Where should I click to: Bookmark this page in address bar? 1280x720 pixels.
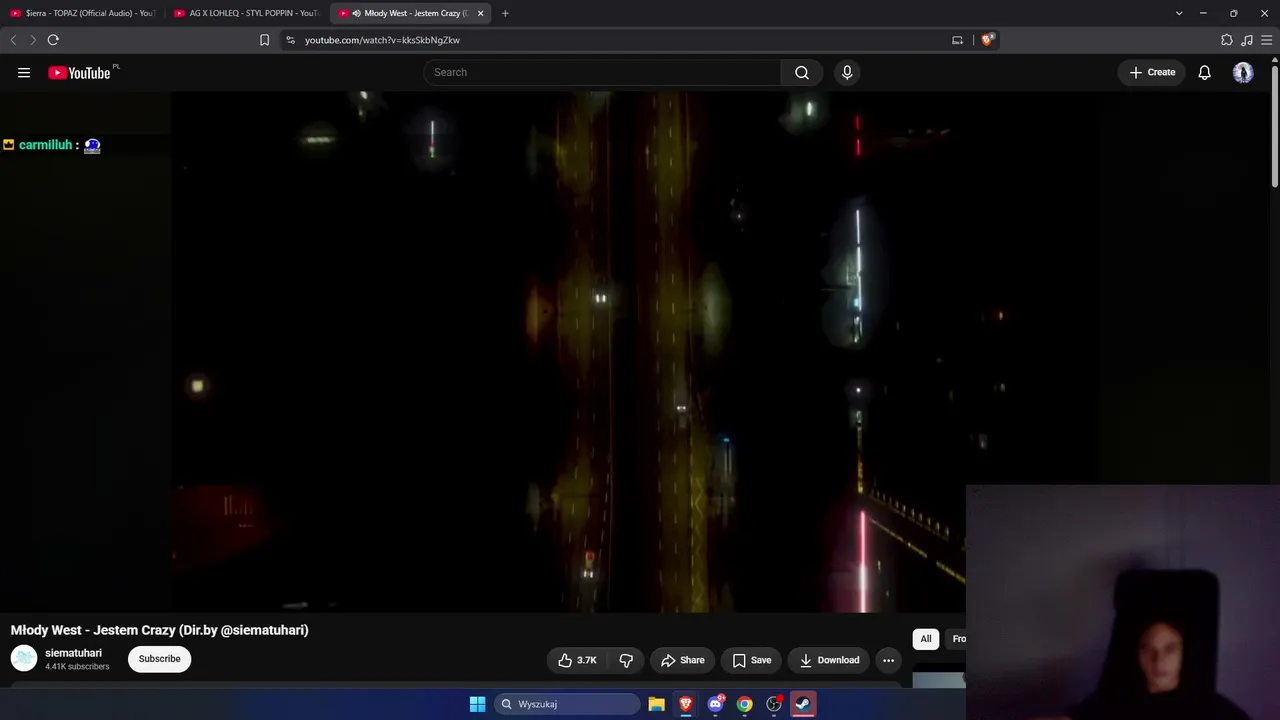point(264,40)
